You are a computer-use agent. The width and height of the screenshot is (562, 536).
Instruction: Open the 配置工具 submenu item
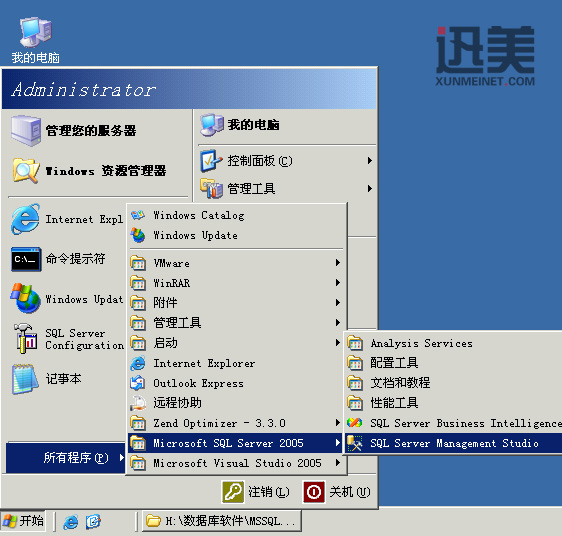(x=453, y=363)
